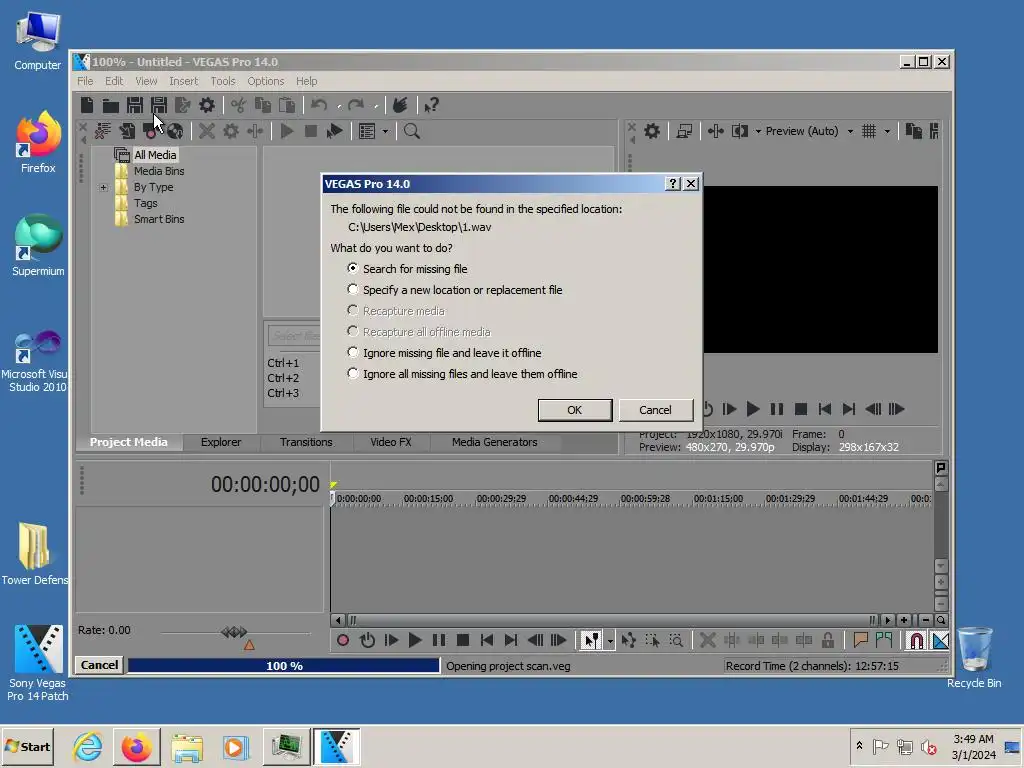1024x768 pixels.
Task: Switch to the Transitions tab
Action: (306, 442)
